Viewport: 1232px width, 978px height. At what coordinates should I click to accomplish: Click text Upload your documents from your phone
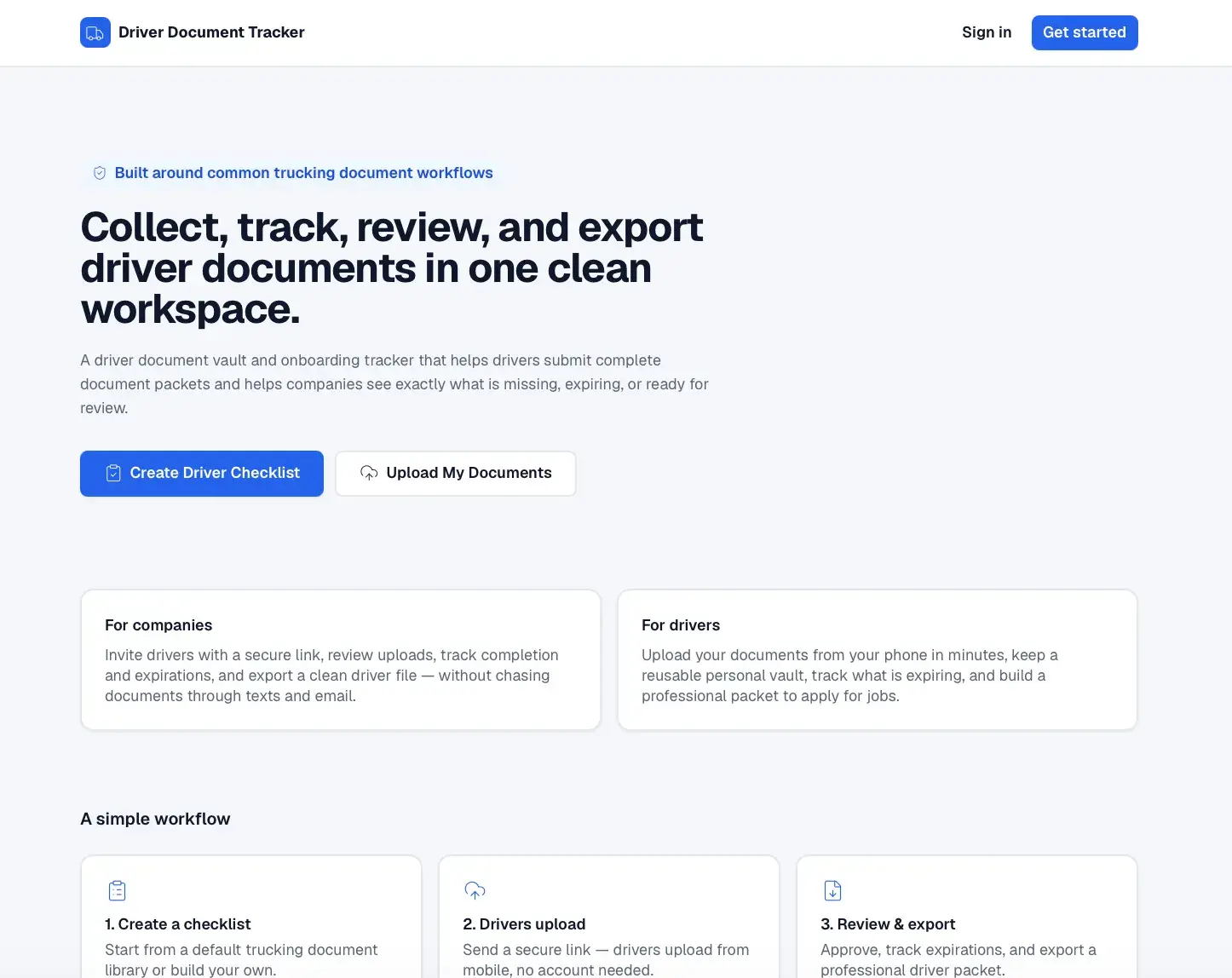[849, 676]
